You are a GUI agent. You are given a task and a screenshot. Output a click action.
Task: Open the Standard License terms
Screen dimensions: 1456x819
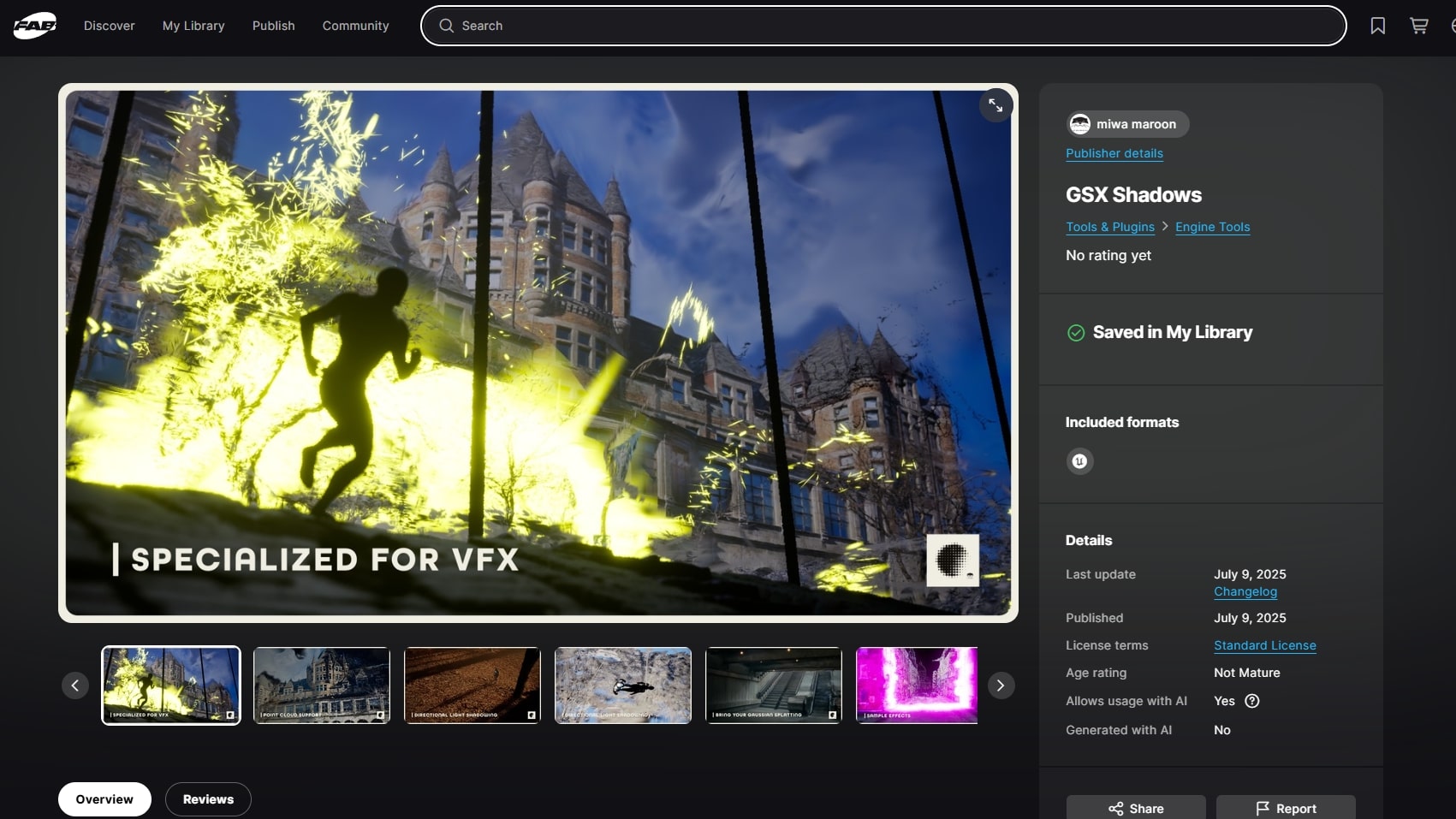click(x=1265, y=645)
